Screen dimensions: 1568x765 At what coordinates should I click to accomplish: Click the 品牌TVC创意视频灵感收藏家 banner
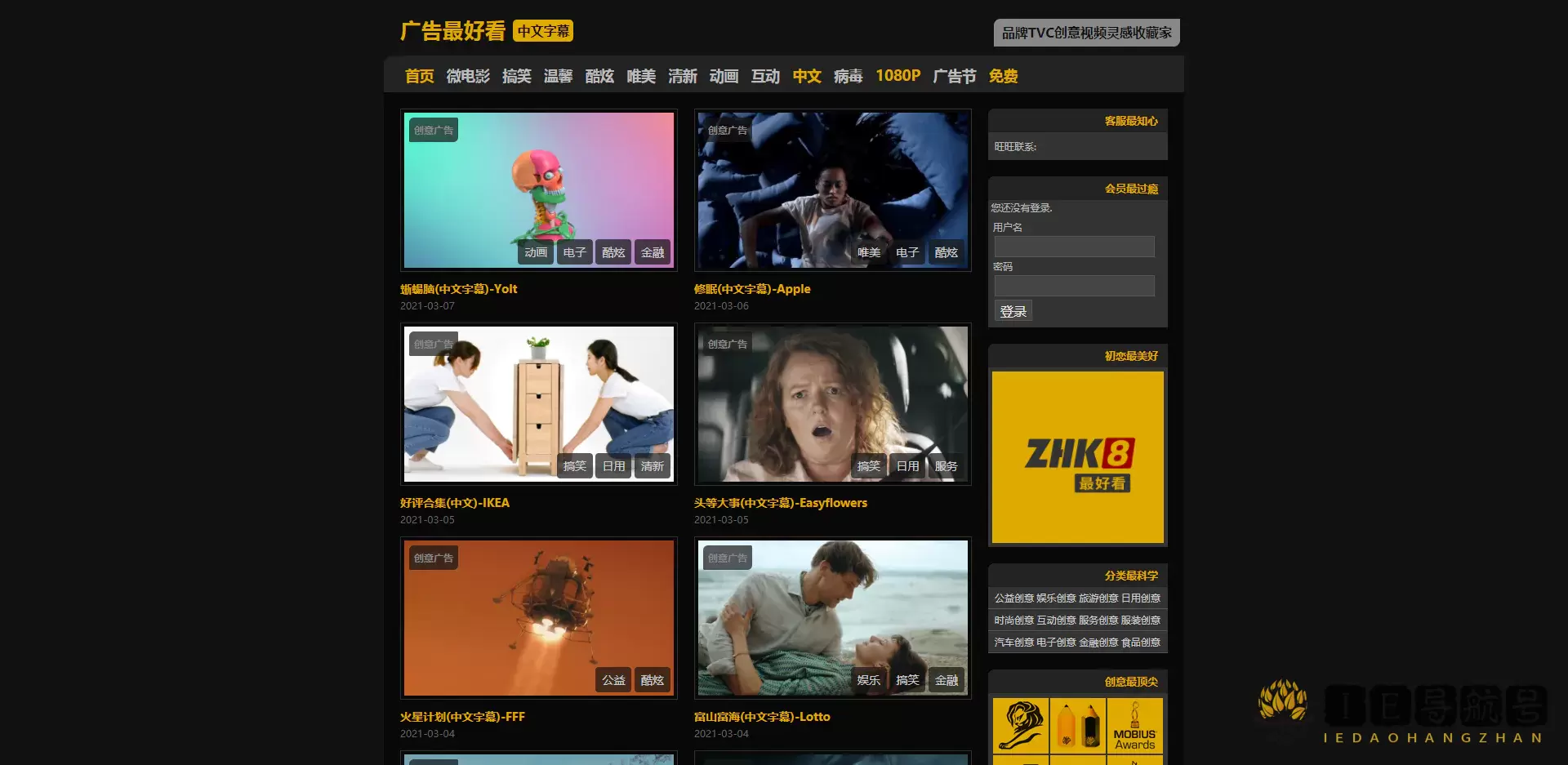tap(1086, 33)
